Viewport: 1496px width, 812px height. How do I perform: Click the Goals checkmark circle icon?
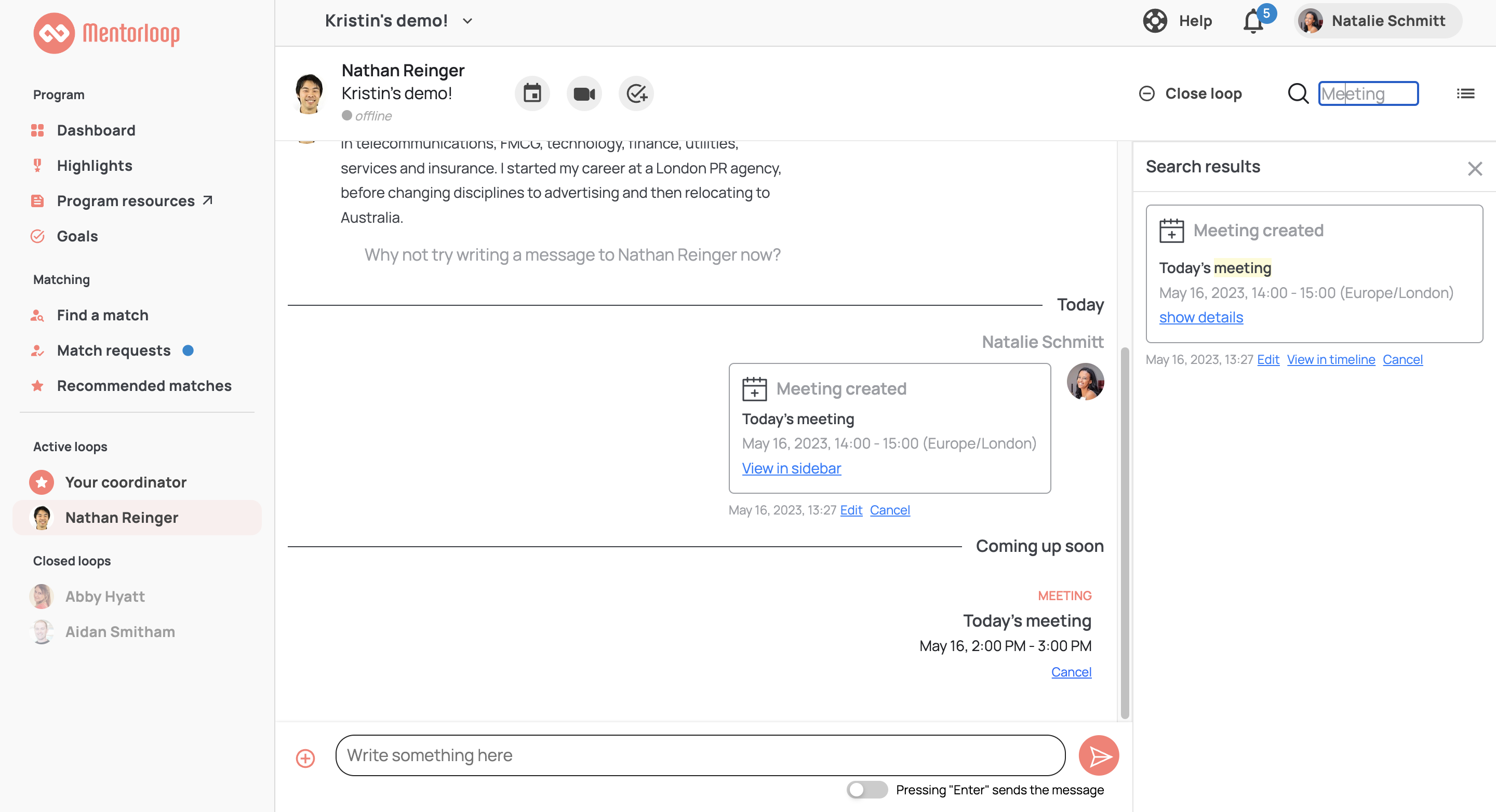(x=37, y=236)
